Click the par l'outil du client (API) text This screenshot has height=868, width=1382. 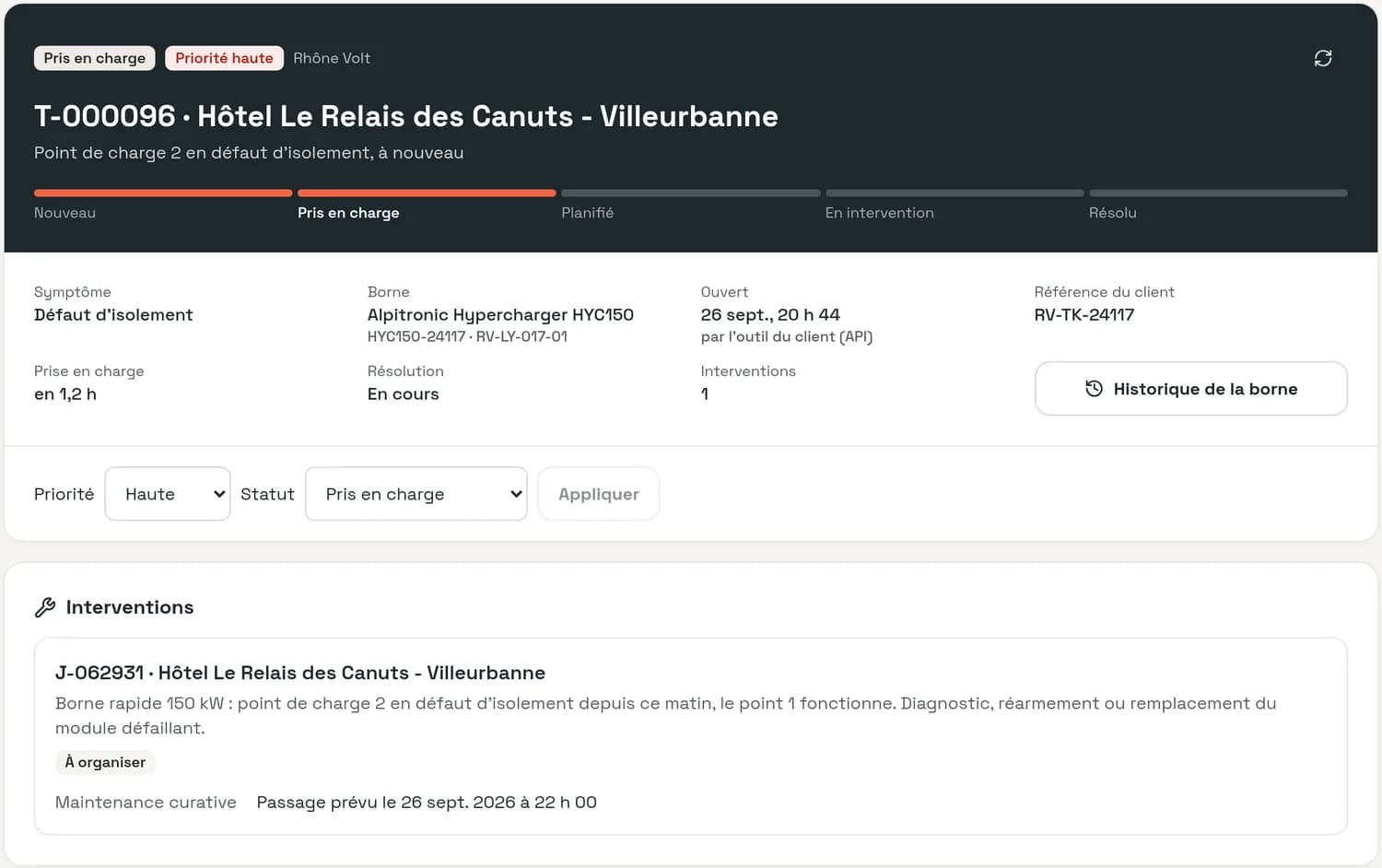787,337
